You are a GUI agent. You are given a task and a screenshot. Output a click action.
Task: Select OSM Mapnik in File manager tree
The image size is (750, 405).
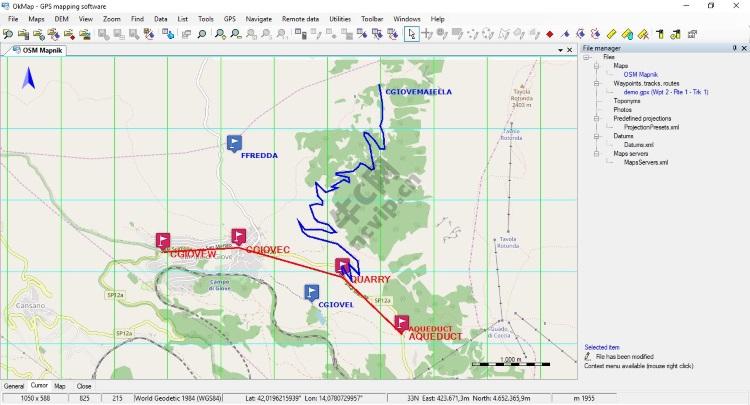640,75
